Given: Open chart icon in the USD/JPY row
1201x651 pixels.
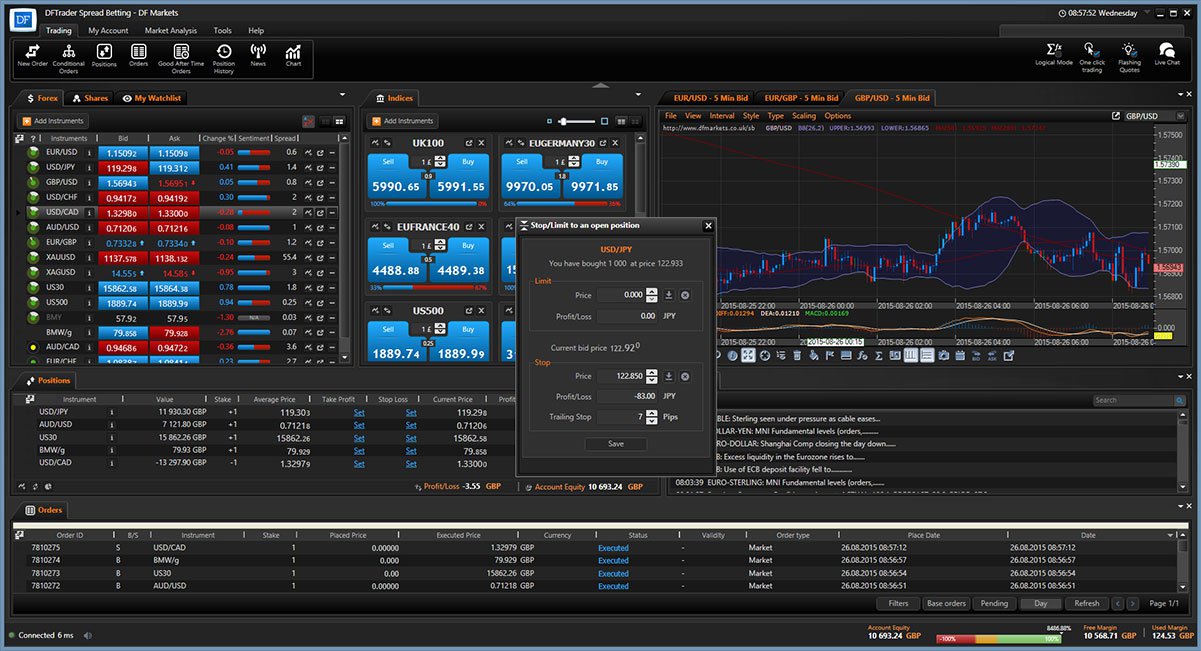Looking at the screenshot, I should click(309, 167).
